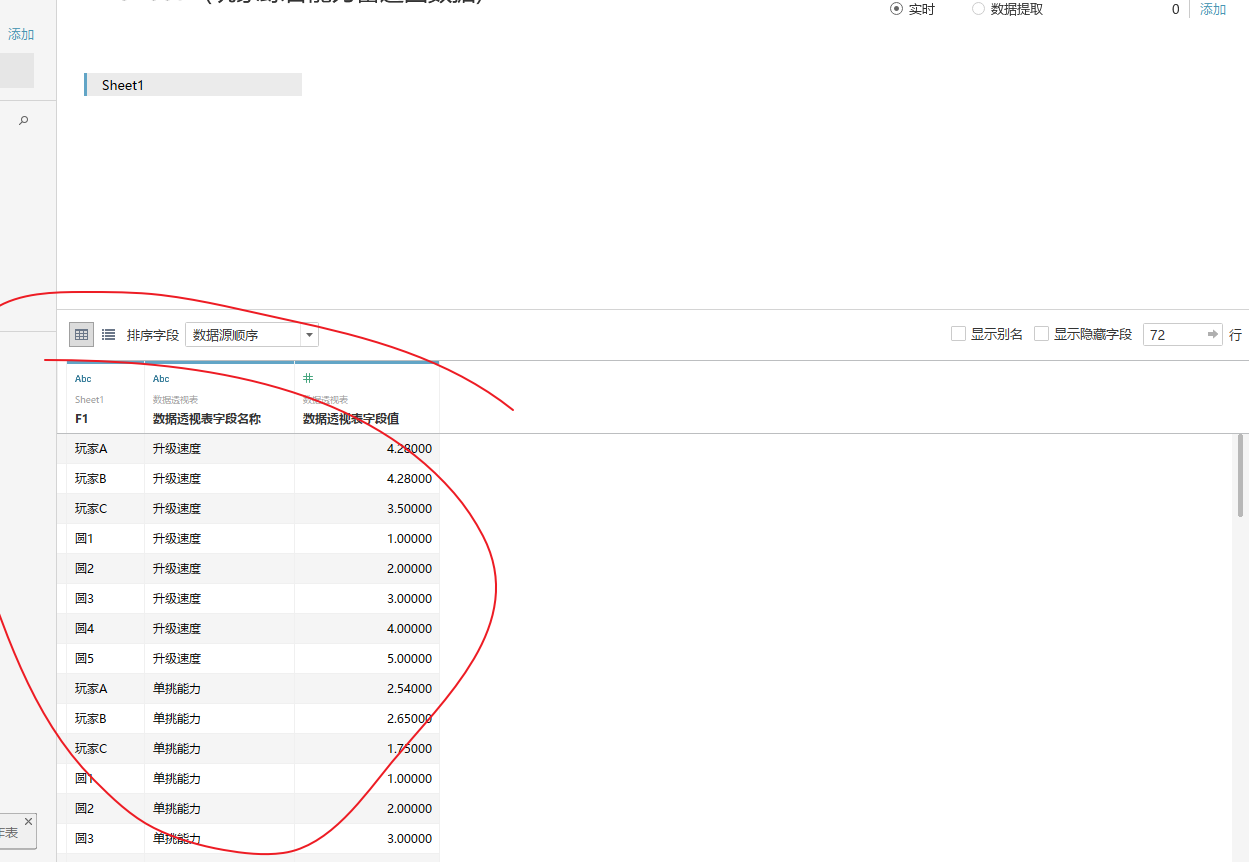Click the 圆4 cell

(x=84, y=628)
